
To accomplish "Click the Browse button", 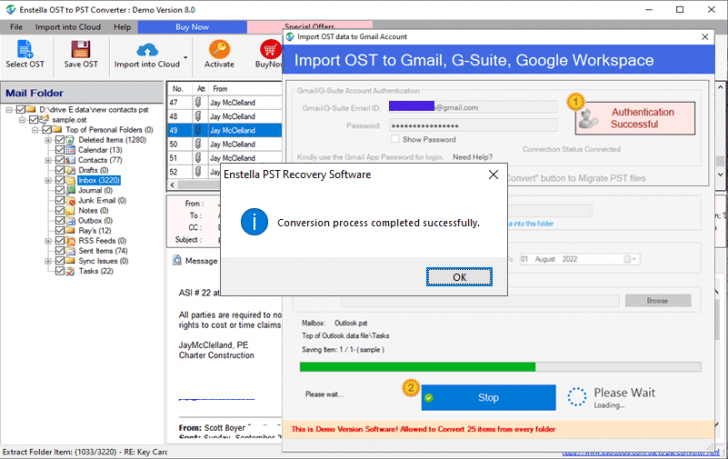I will [x=657, y=301].
